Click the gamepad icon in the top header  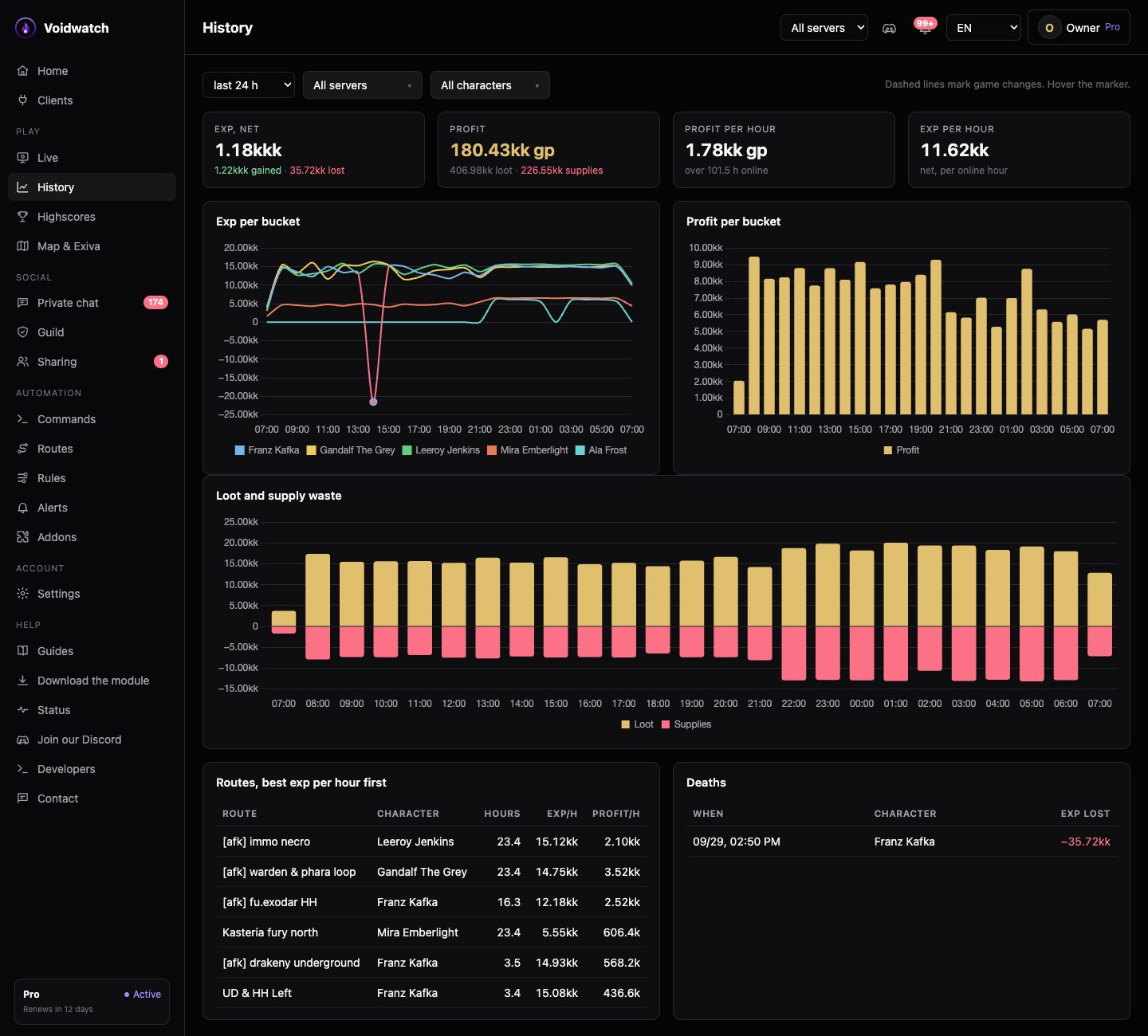click(x=889, y=28)
